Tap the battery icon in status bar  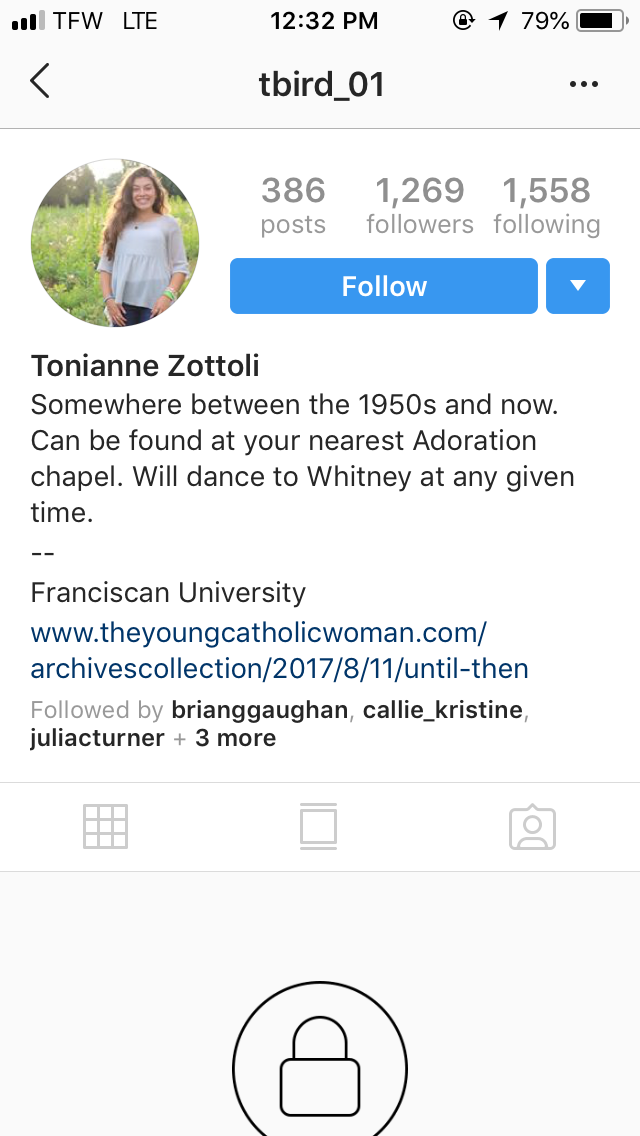[x=600, y=20]
